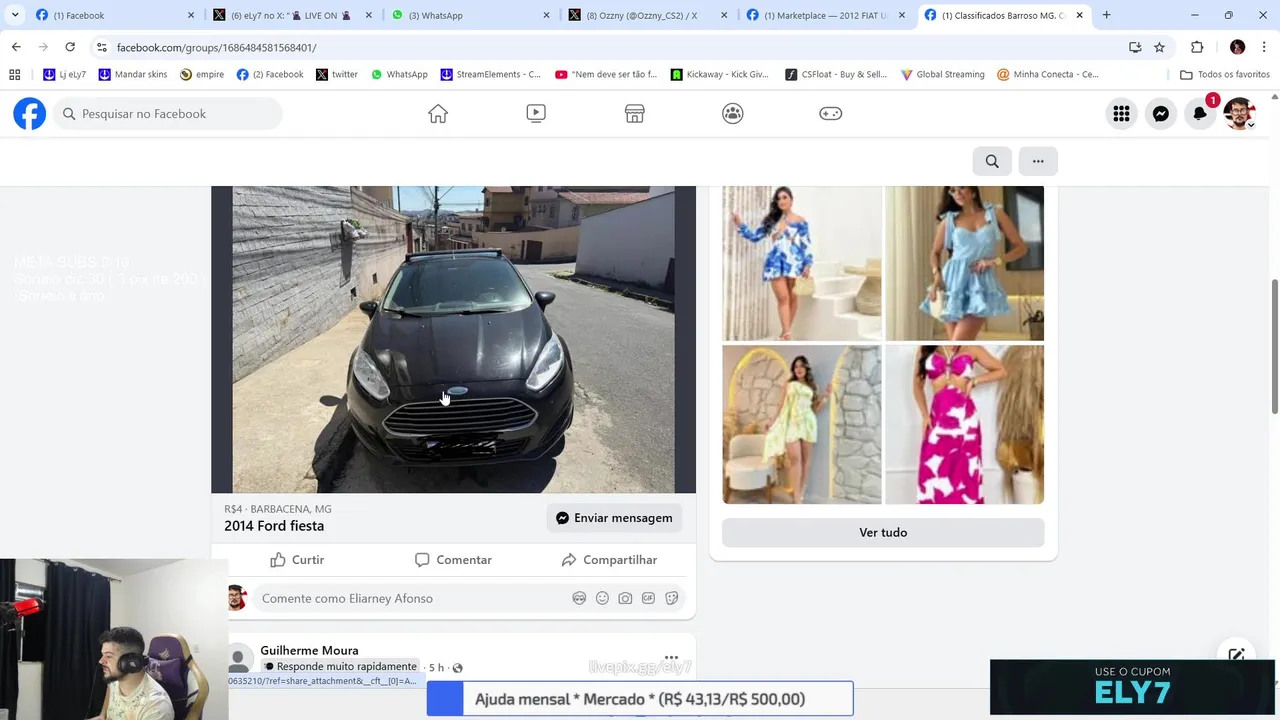This screenshot has width=1280, height=720.
Task: Click Enviar mensagem button
Action: point(614,518)
